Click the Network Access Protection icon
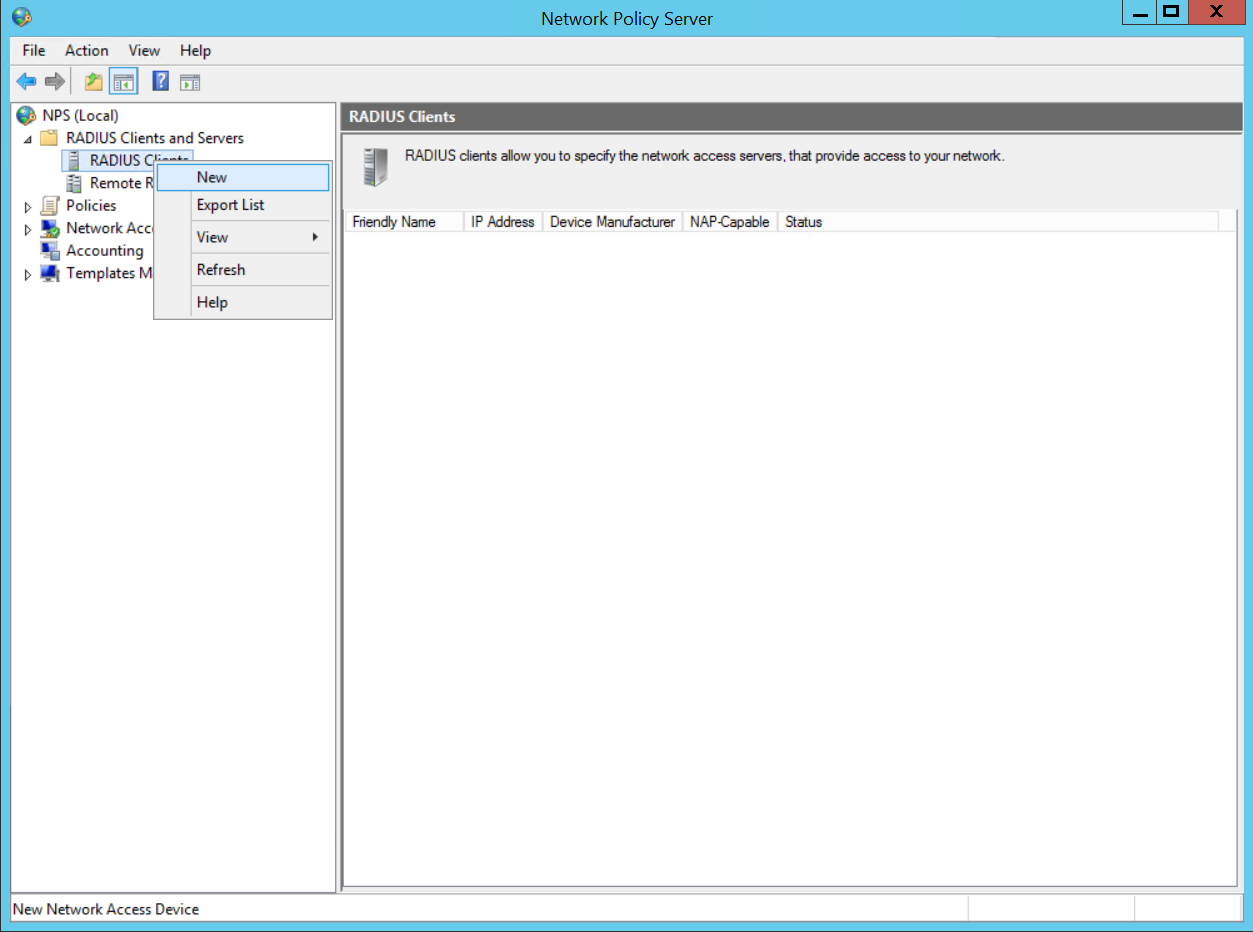Image resolution: width=1253 pixels, height=932 pixels. click(49, 228)
